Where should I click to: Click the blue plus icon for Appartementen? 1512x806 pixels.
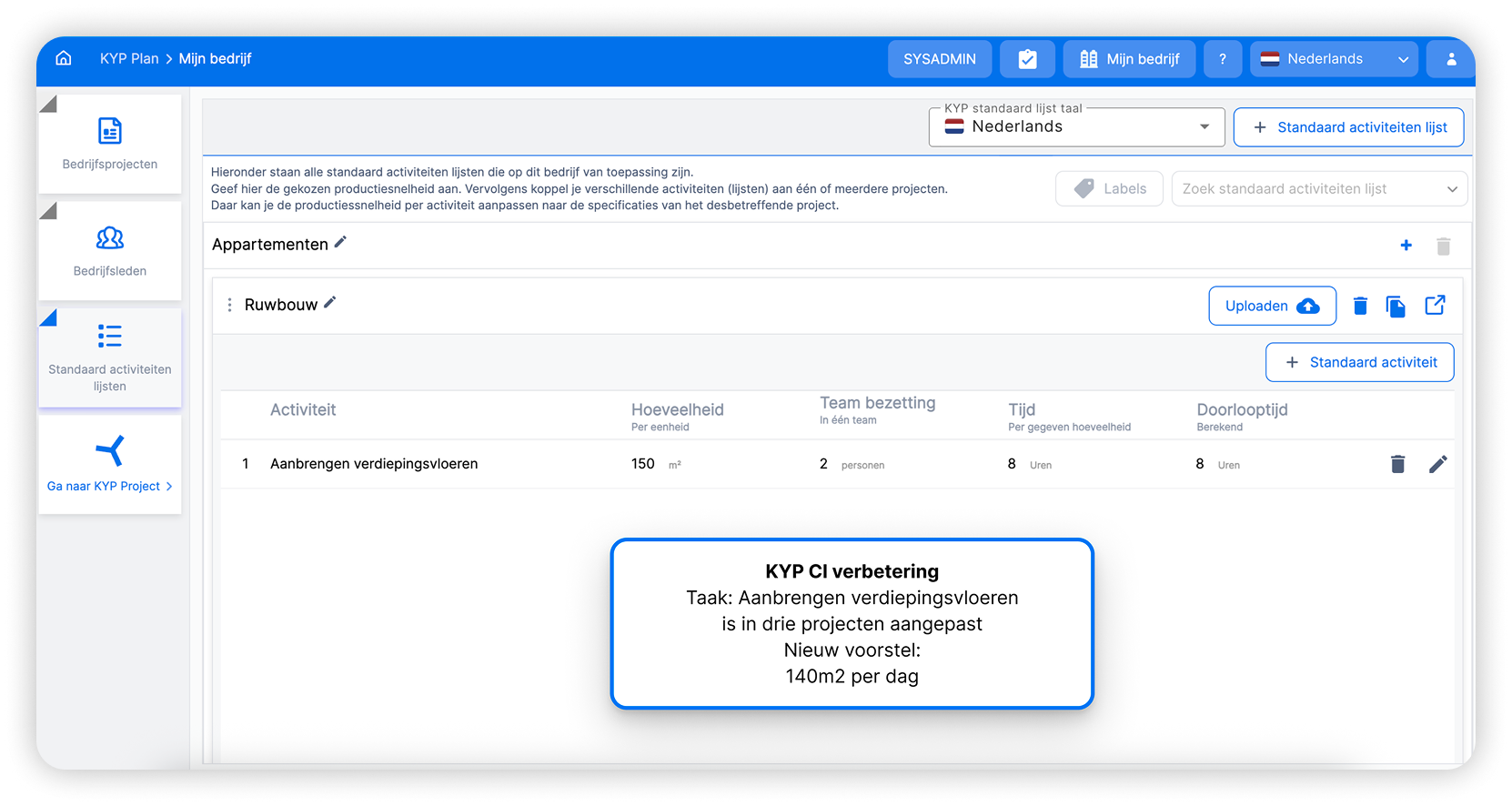point(1406,245)
